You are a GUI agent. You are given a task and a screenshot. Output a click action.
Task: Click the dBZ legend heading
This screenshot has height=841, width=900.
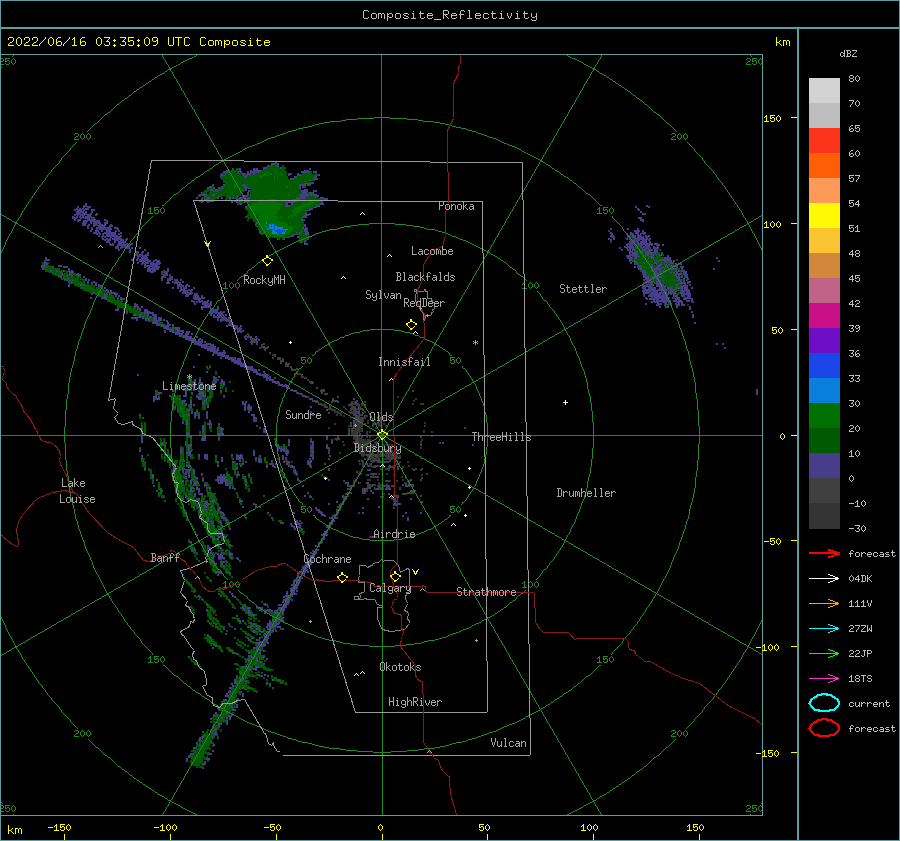[x=848, y=53]
